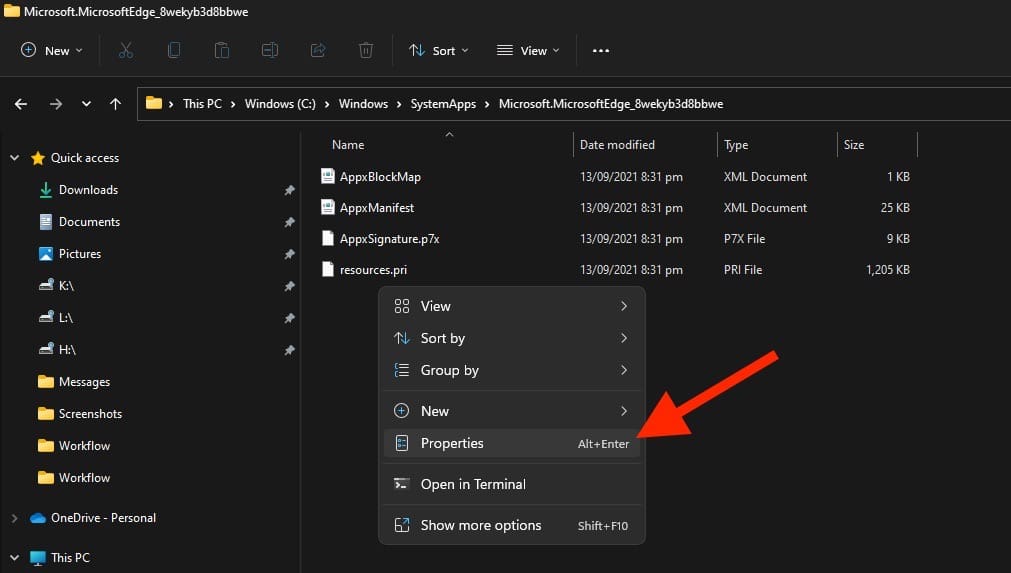Select Properties in context menu

[511, 443]
